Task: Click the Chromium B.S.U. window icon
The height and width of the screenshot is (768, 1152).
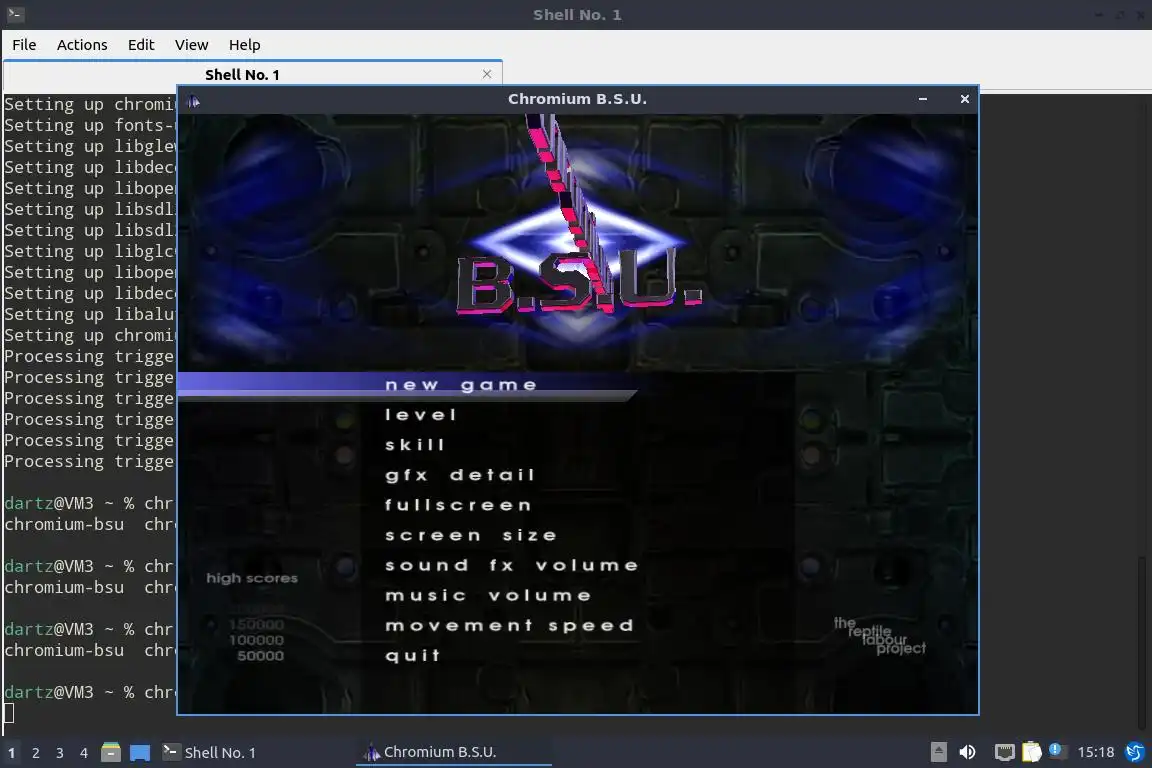Action: tap(193, 100)
